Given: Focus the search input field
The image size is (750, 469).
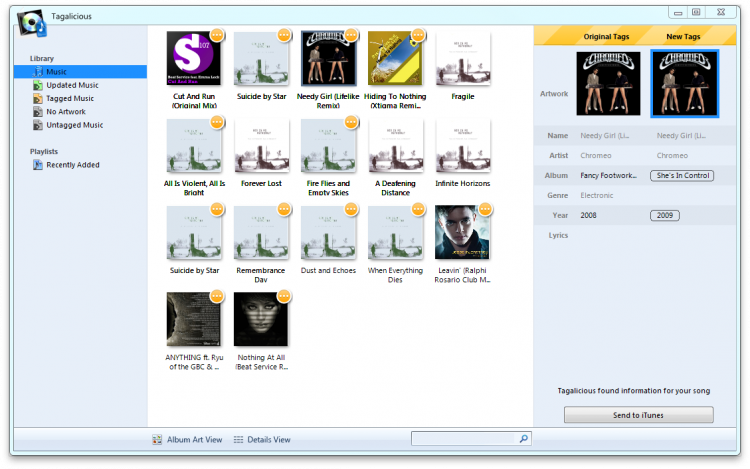Looking at the screenshot, I should click(x=465, y=438).
